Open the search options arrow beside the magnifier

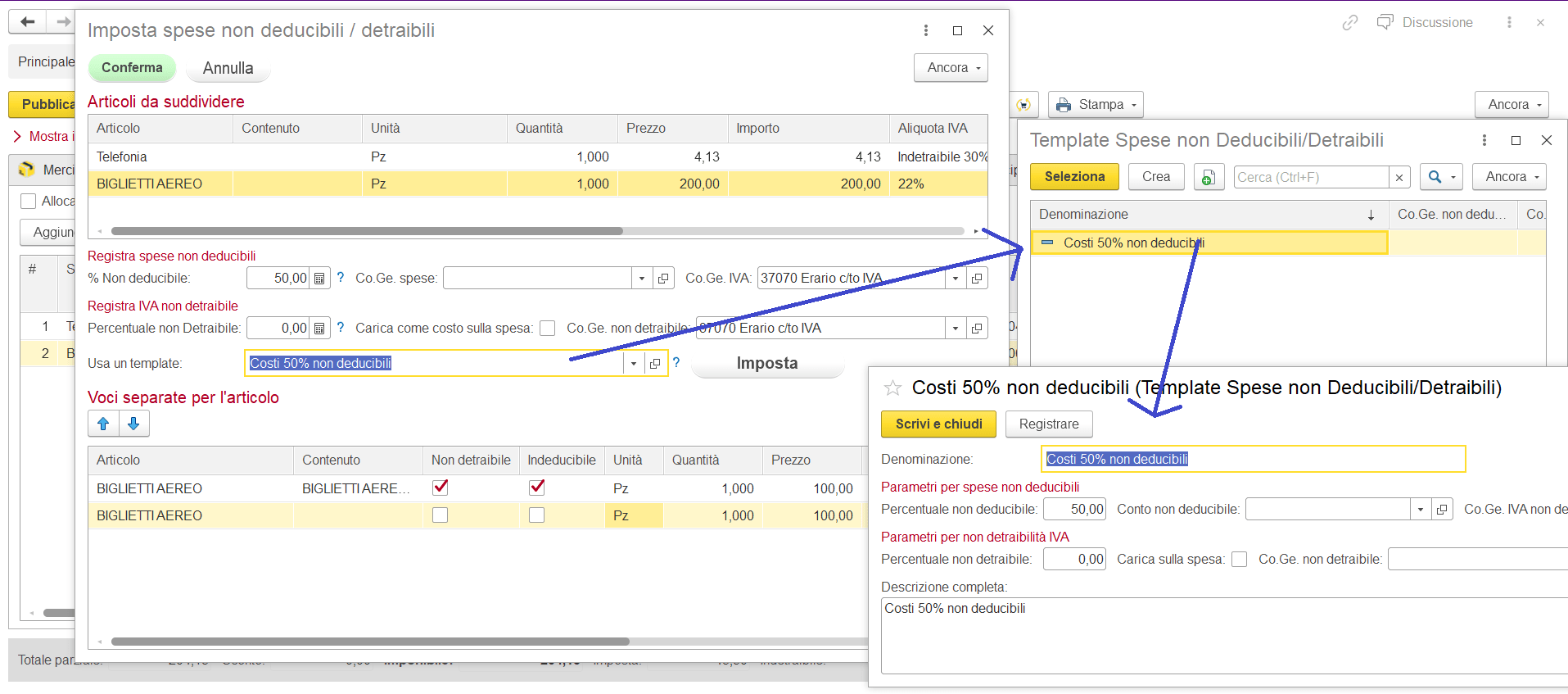1453,177
